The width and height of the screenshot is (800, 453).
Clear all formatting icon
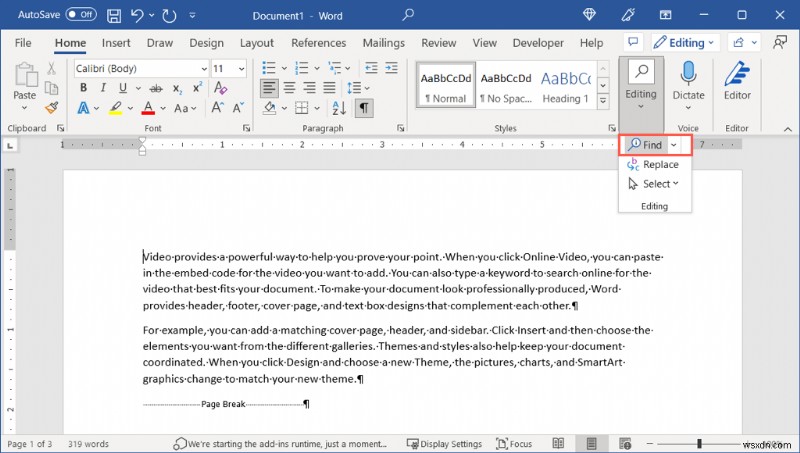[220, 88]
